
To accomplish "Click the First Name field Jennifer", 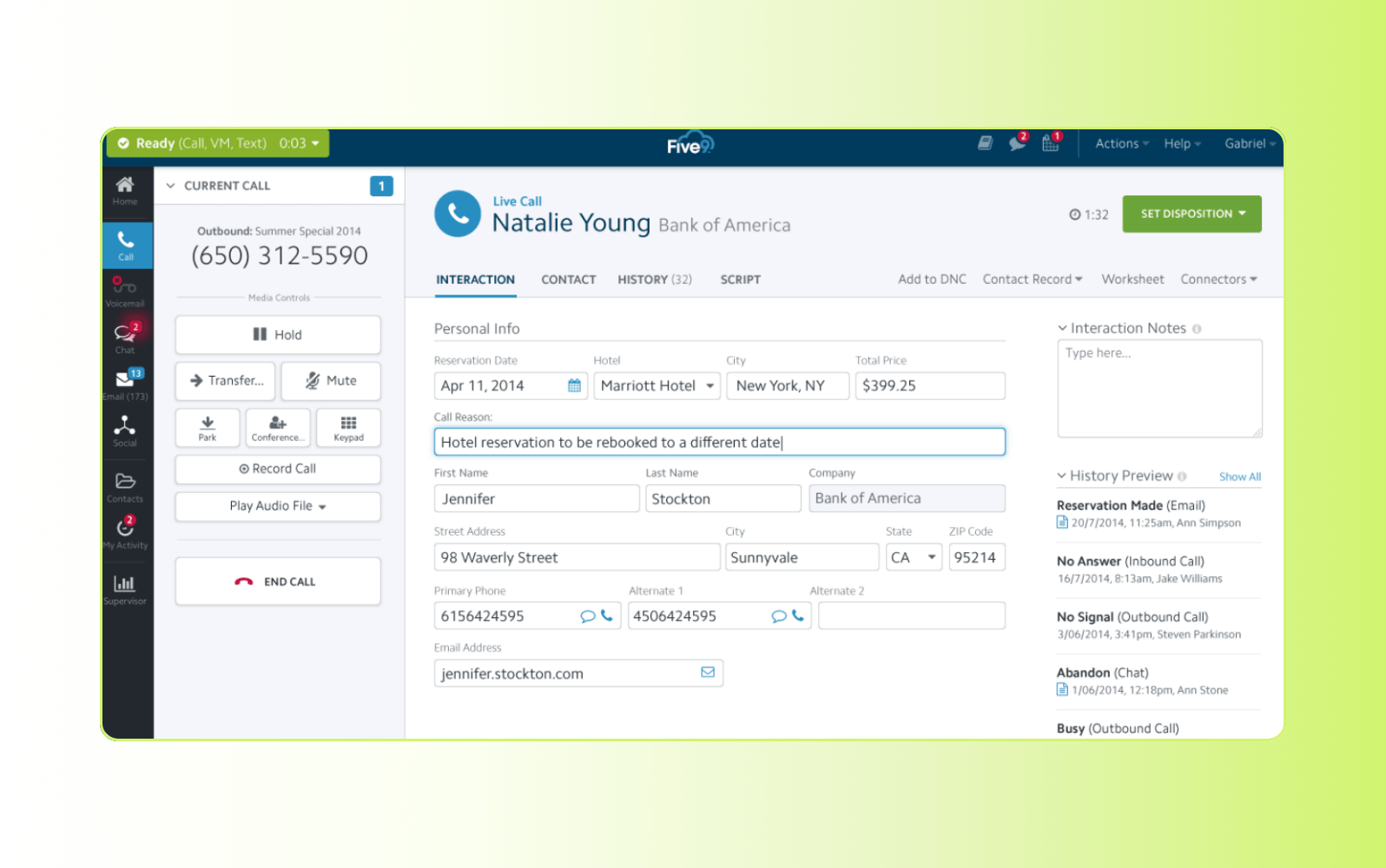I will [537, 498].
